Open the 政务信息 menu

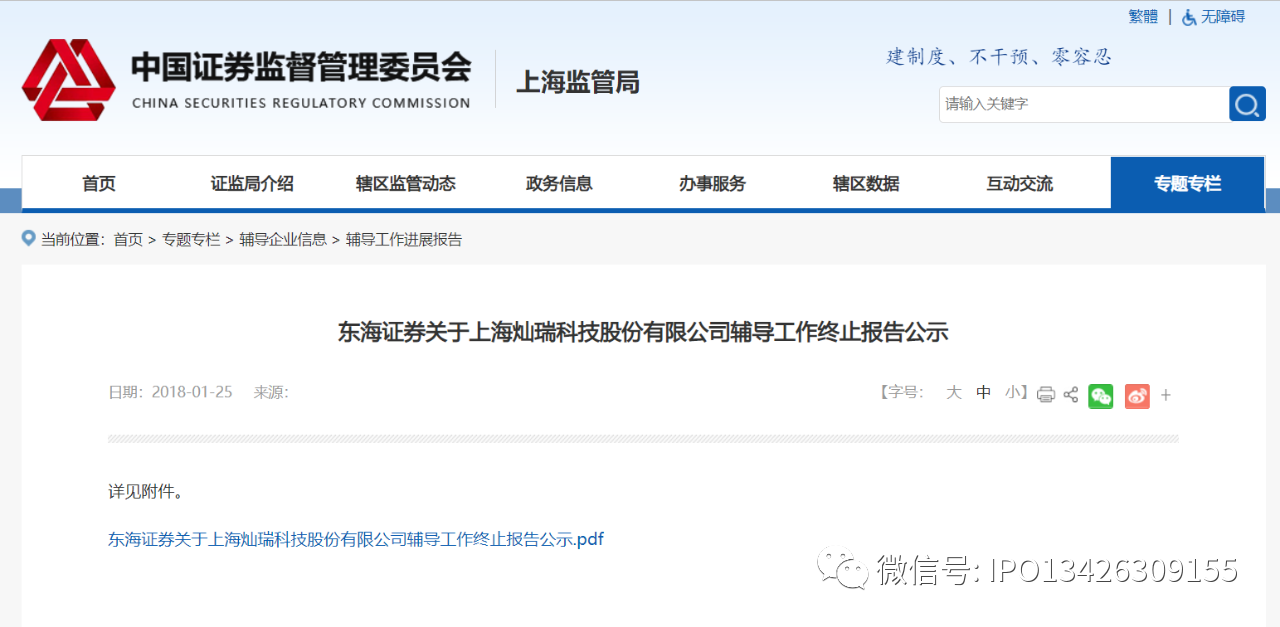click(559, 183)
